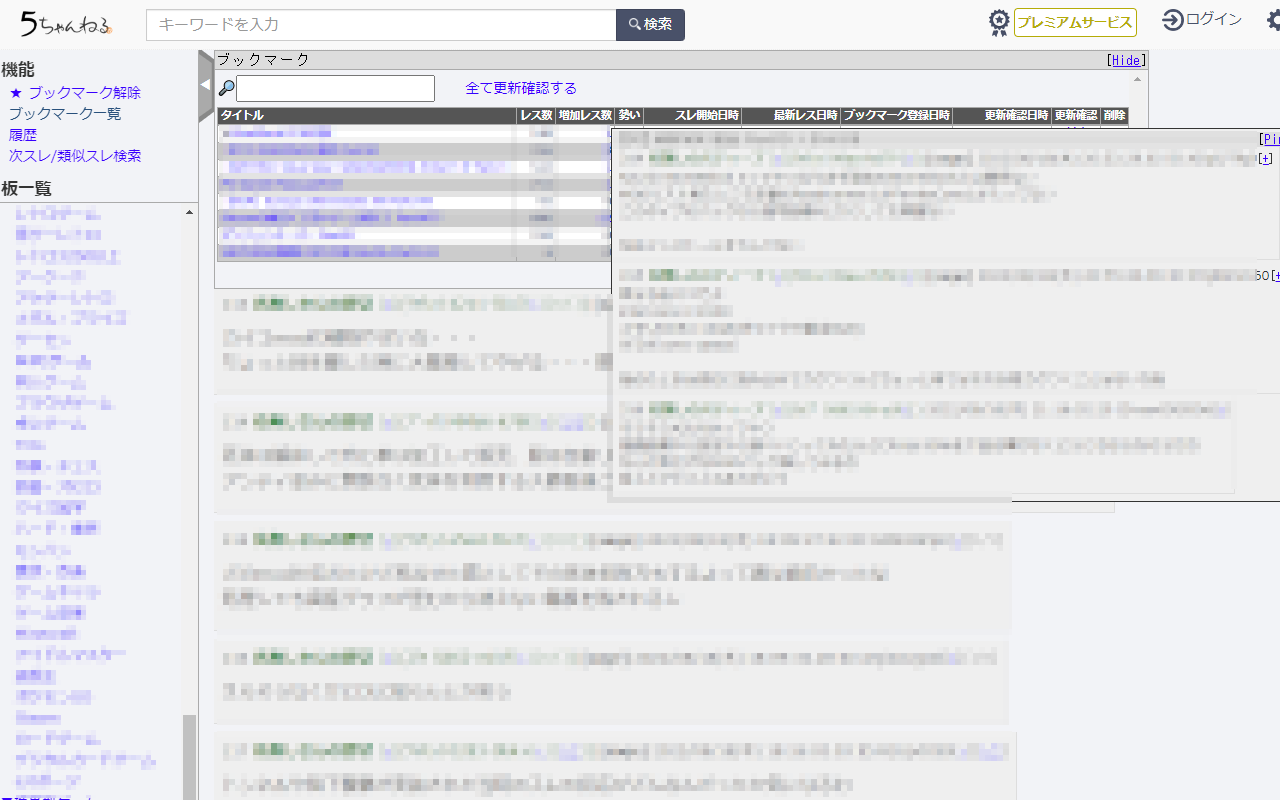
Task: Click the bookmark panel scroll-up arrow
Action: (1137, 77)
